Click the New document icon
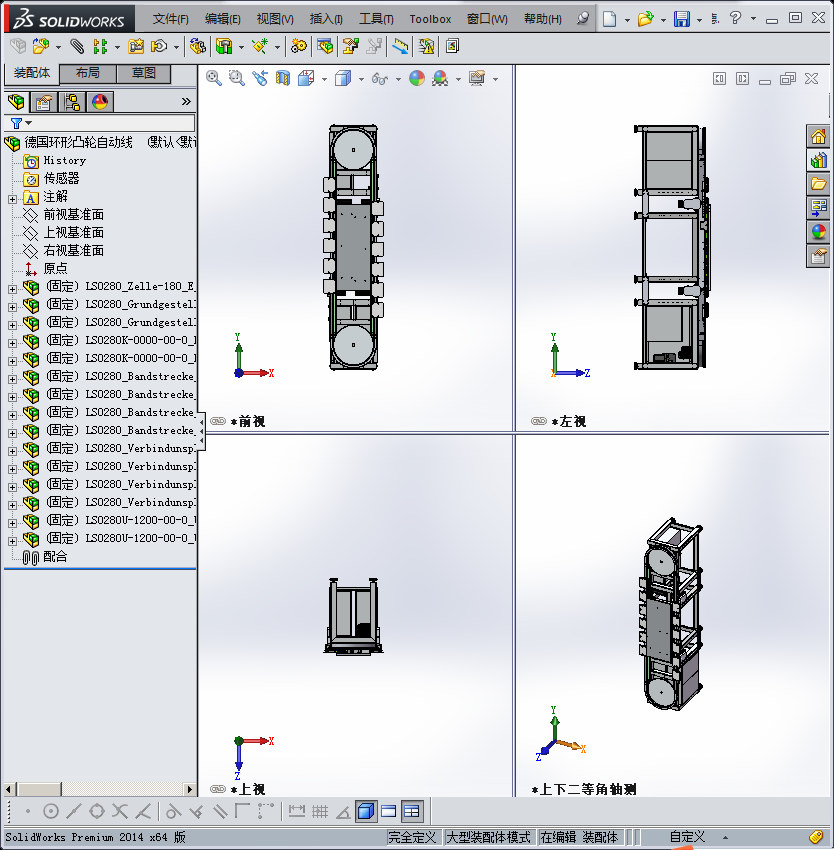This screenshot has height=850, width=834. pos(610,19)
